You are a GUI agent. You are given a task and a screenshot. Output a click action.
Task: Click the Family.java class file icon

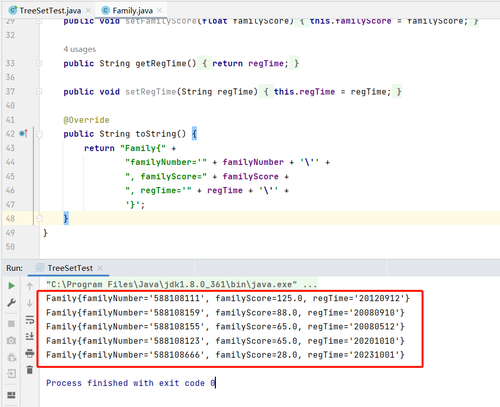coord(106,11)
